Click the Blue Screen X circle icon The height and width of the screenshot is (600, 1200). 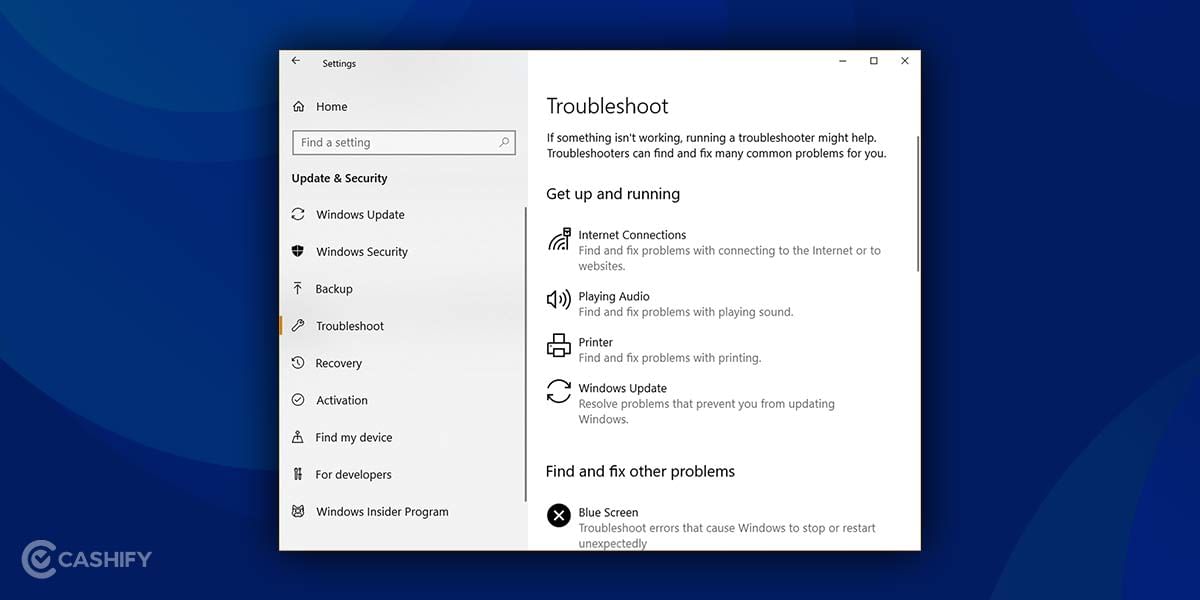(558, 515)
